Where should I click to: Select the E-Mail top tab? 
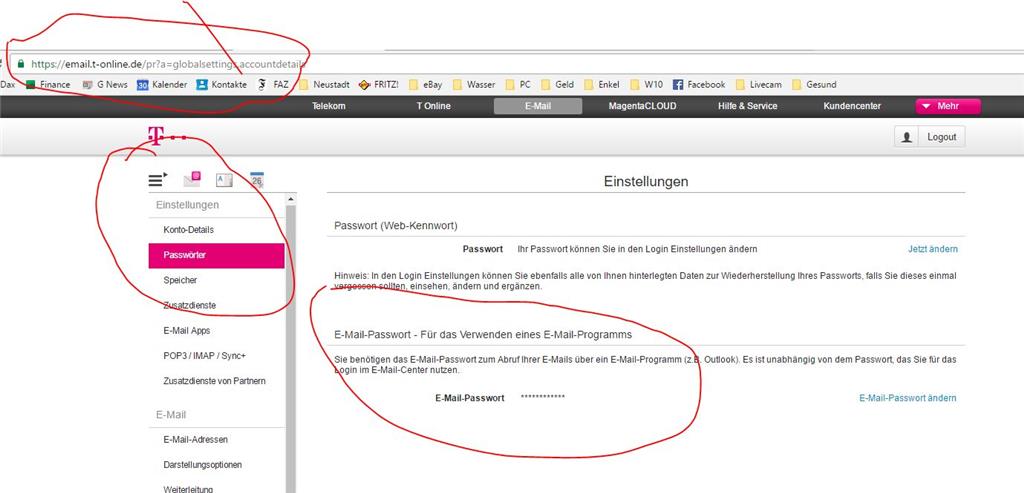[537, 106]
